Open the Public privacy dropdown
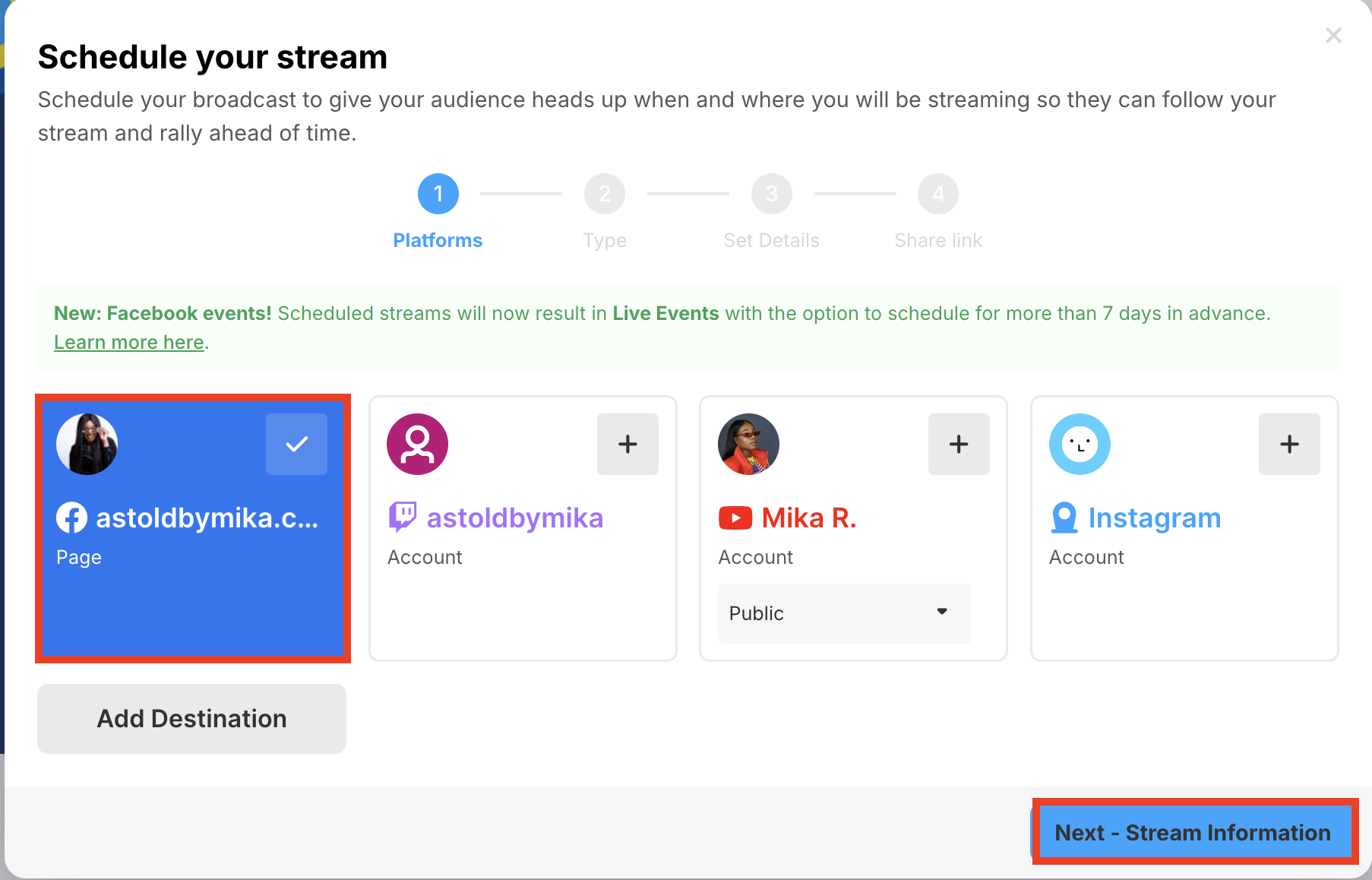Image resolution: width=1372 pixels, height=880 pixels. click(843, 613)
